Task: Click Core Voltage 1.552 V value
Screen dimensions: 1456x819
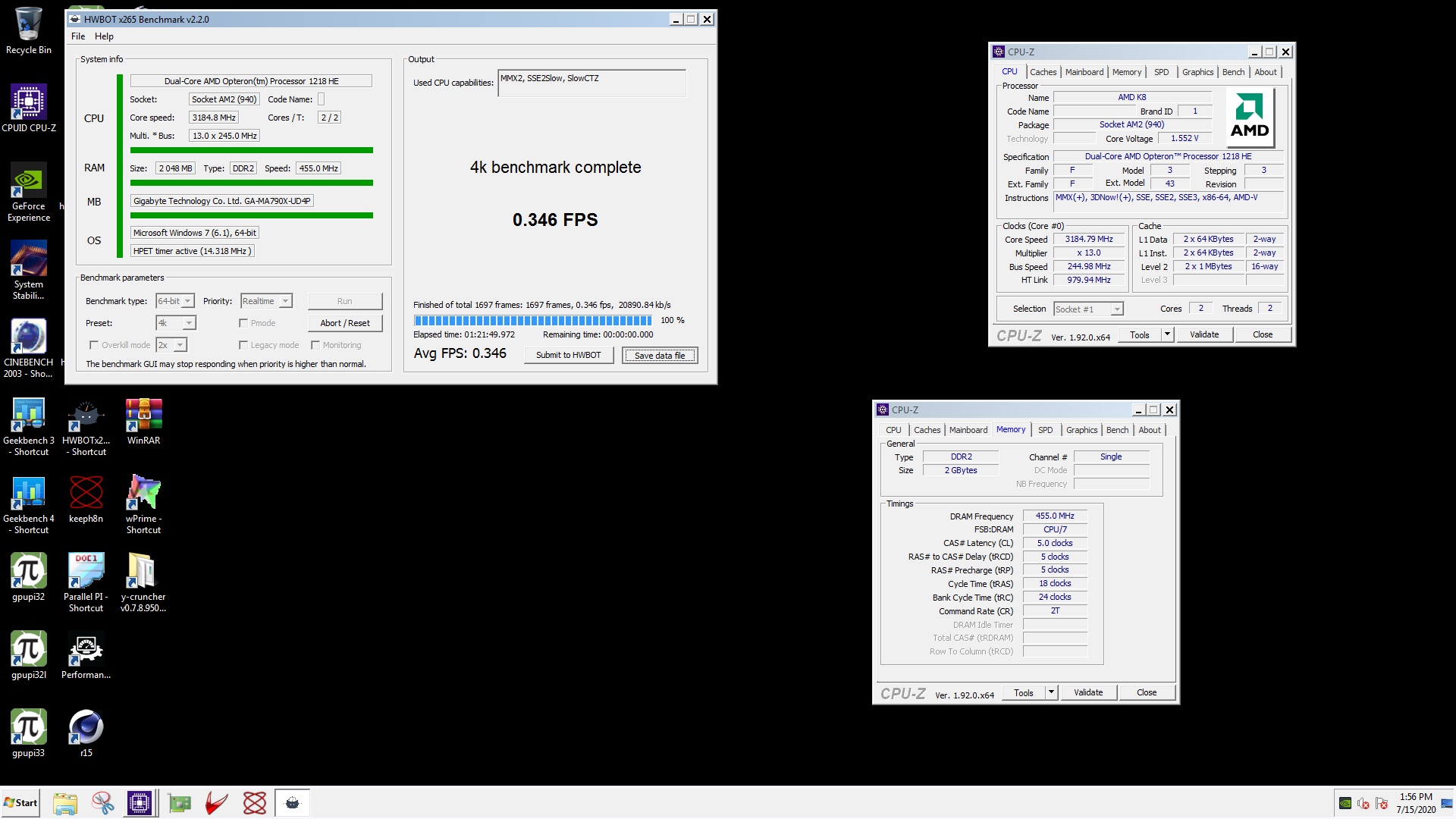Action: [1185, 139]
